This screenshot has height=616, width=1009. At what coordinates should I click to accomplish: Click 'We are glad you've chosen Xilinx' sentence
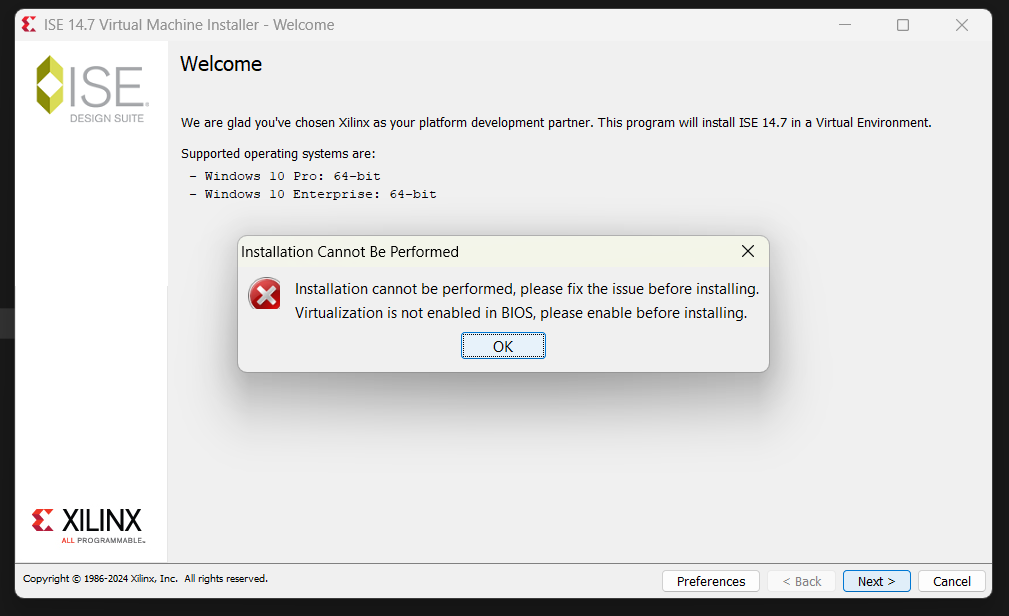click(556, 122)
